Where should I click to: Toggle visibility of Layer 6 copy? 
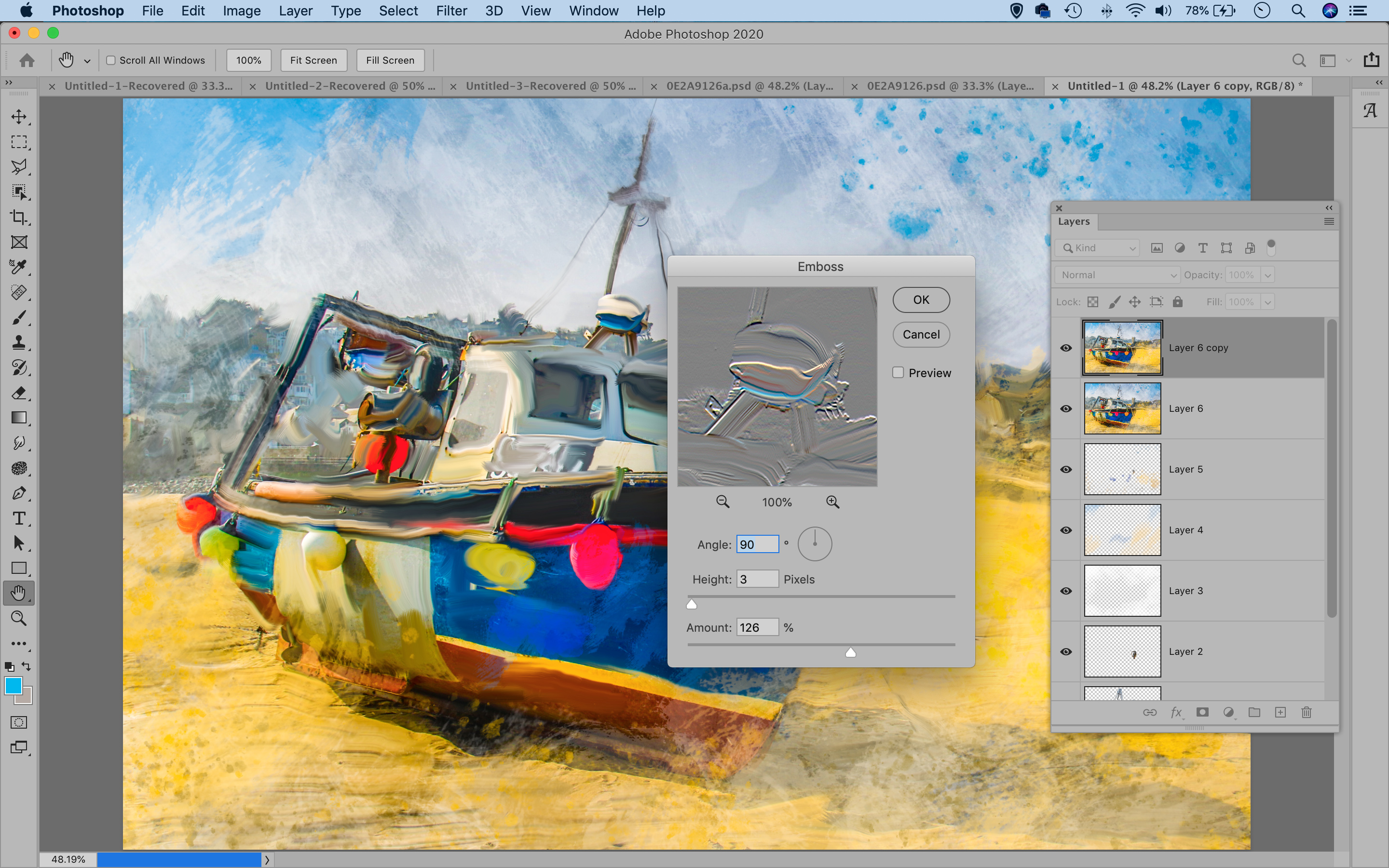pos(1066,347)
